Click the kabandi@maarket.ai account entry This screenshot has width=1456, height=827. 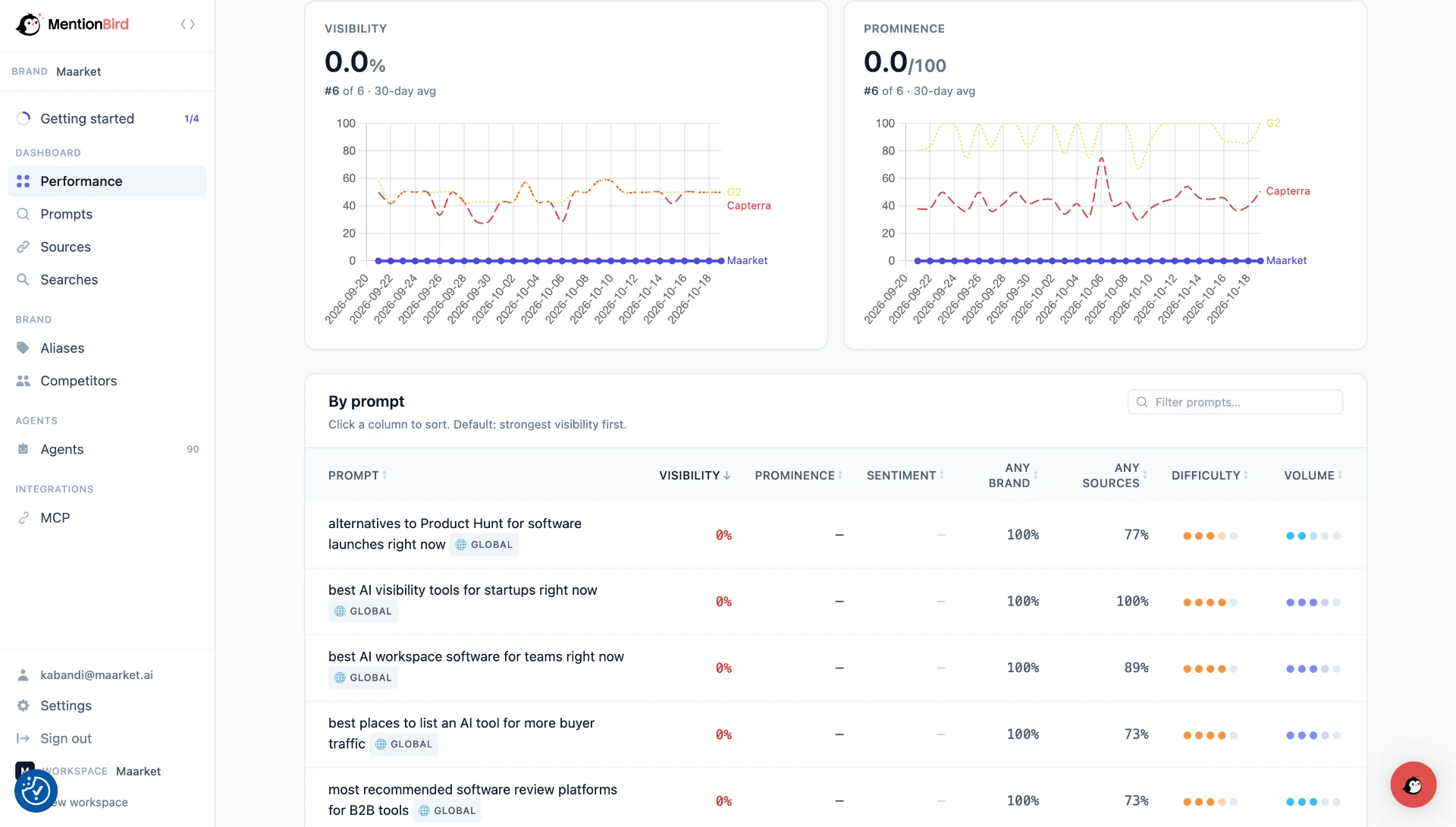tap(107, 674)
